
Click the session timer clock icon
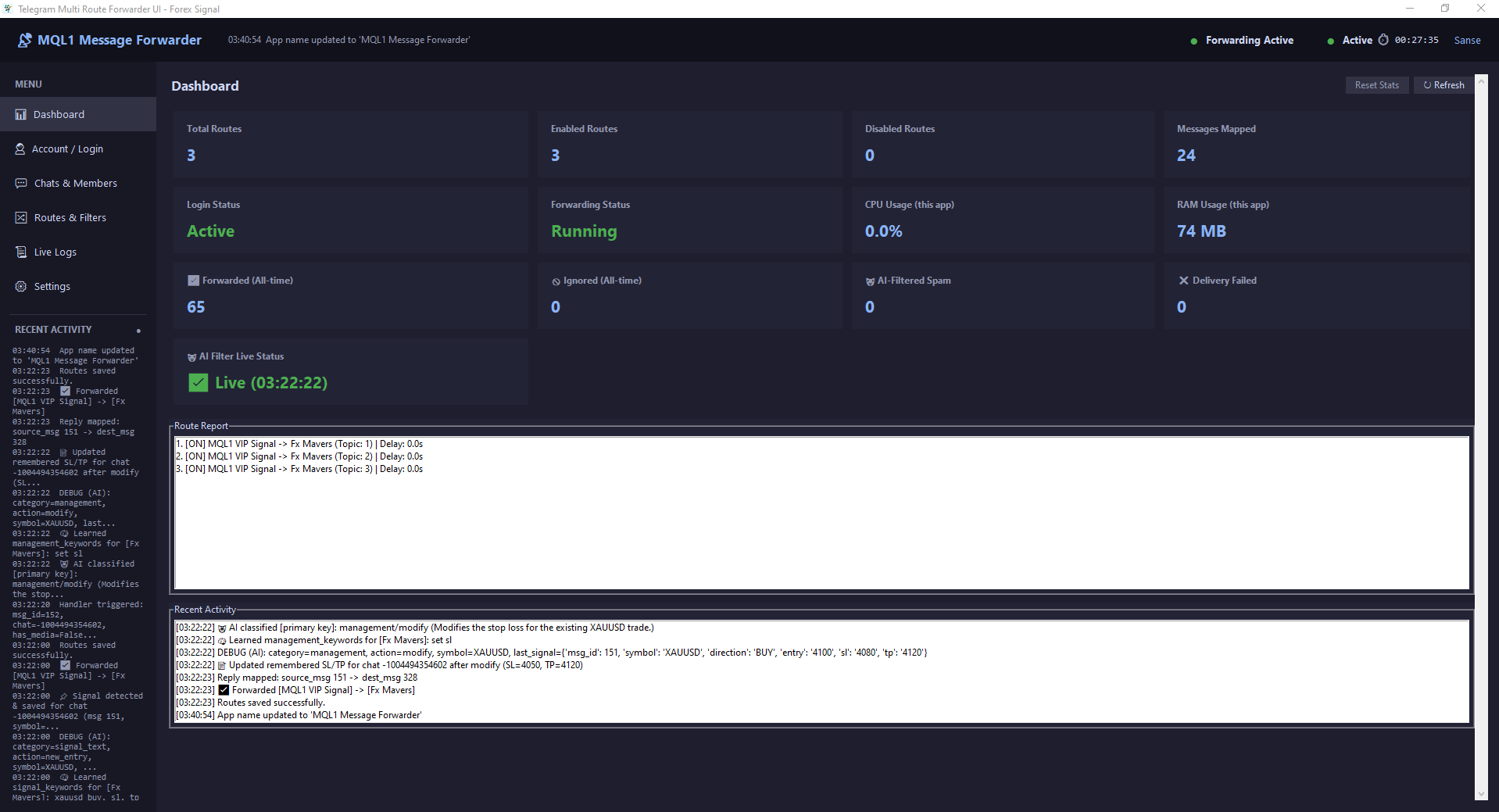tap(1383, 40)
